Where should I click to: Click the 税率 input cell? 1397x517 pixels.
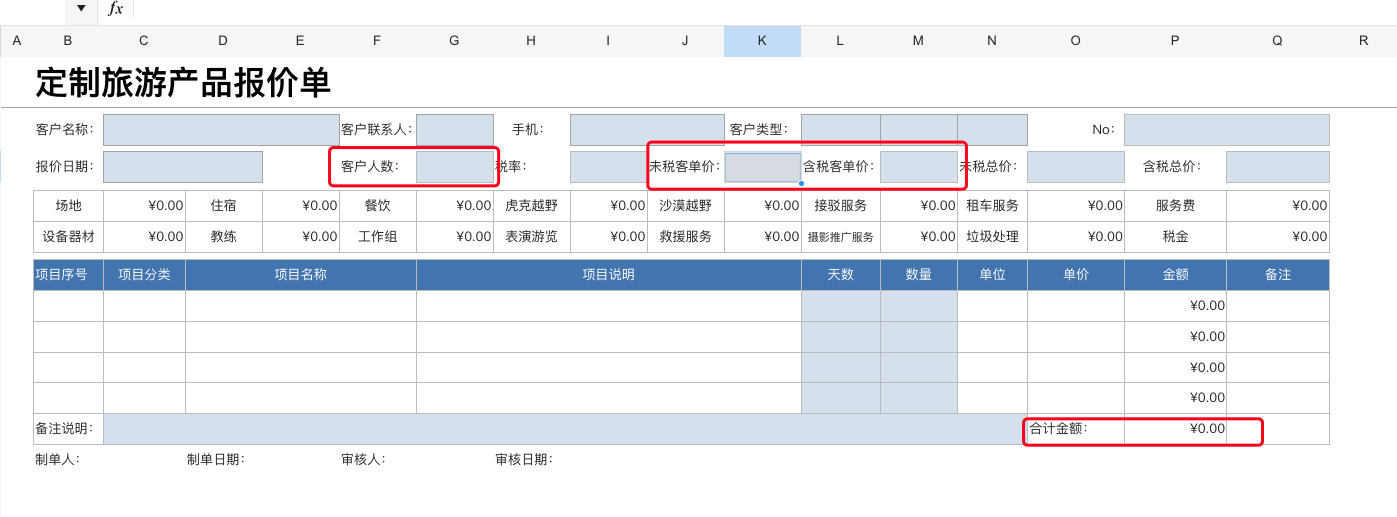[609, 167]
